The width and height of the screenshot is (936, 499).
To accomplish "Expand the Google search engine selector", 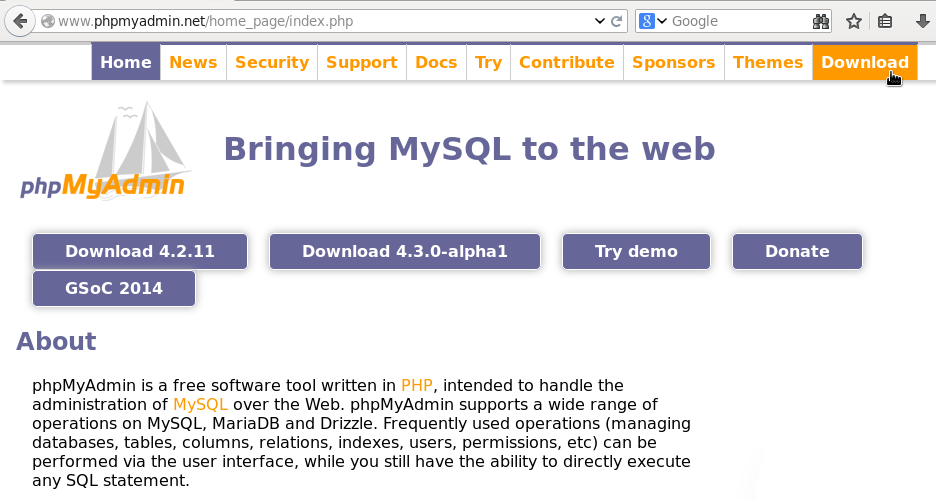I will pyautogui.click(x=653, y=21).
